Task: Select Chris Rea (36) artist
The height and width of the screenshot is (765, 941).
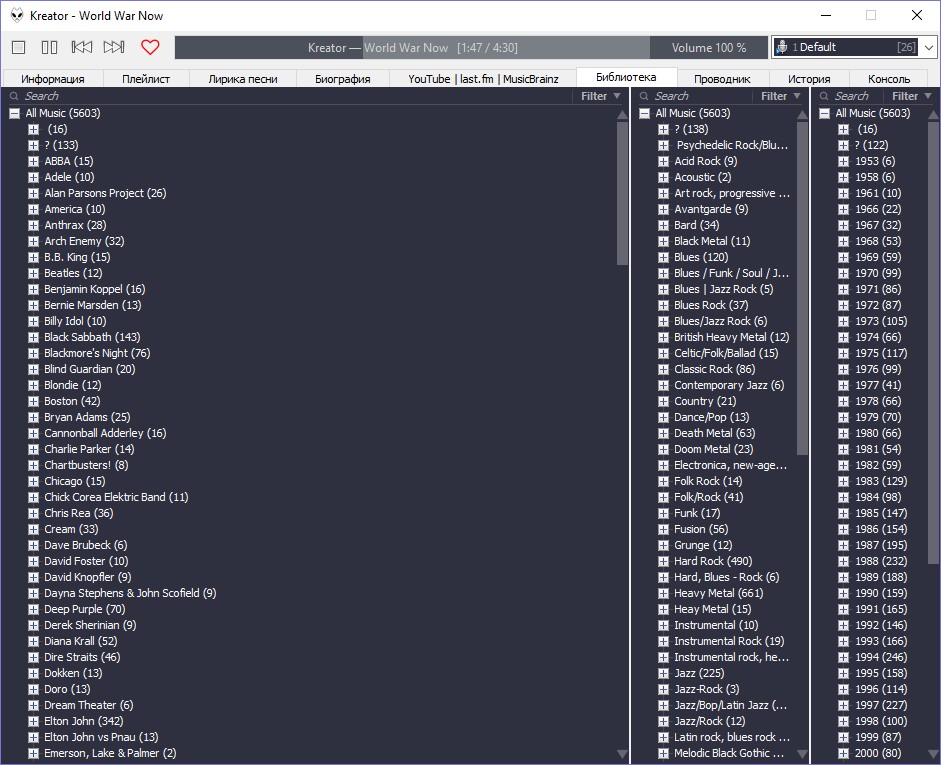Action: tap(79, 513)
